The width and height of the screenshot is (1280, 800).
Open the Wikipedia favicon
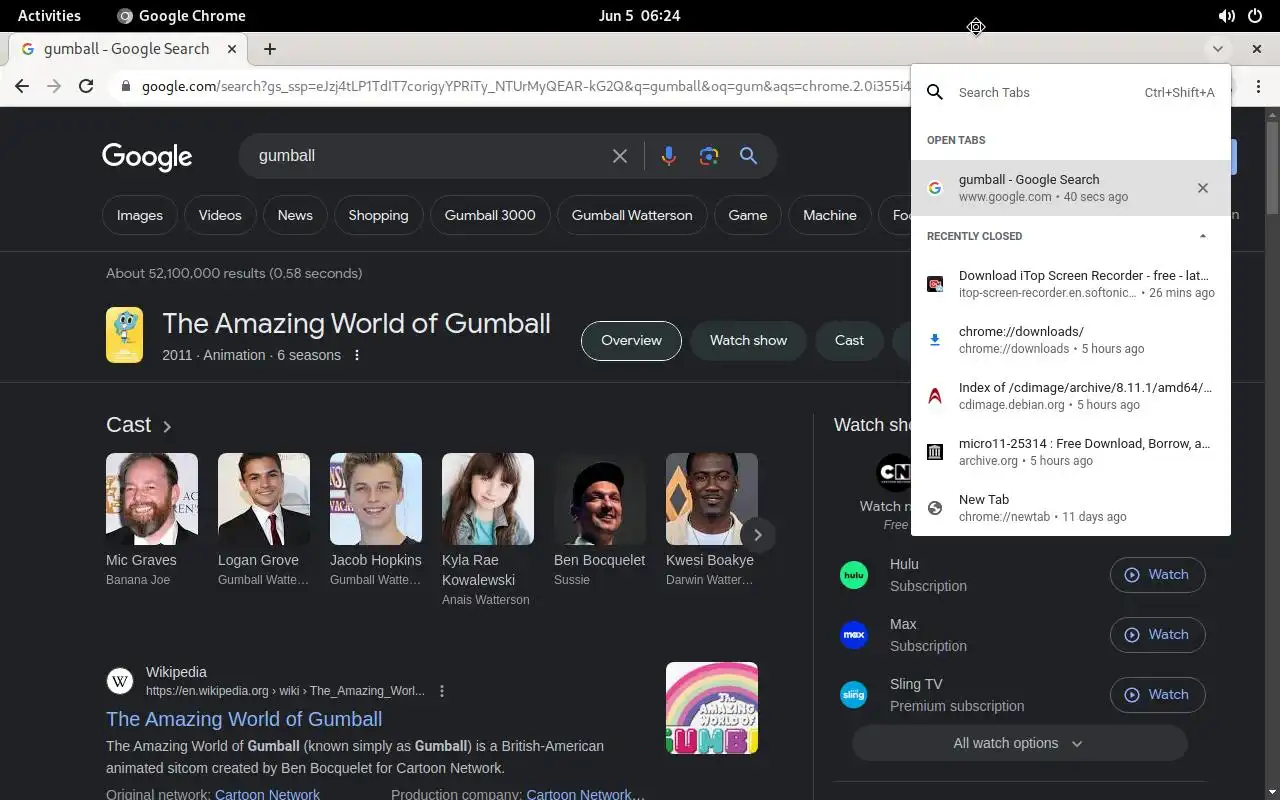(x=120, y=682)
